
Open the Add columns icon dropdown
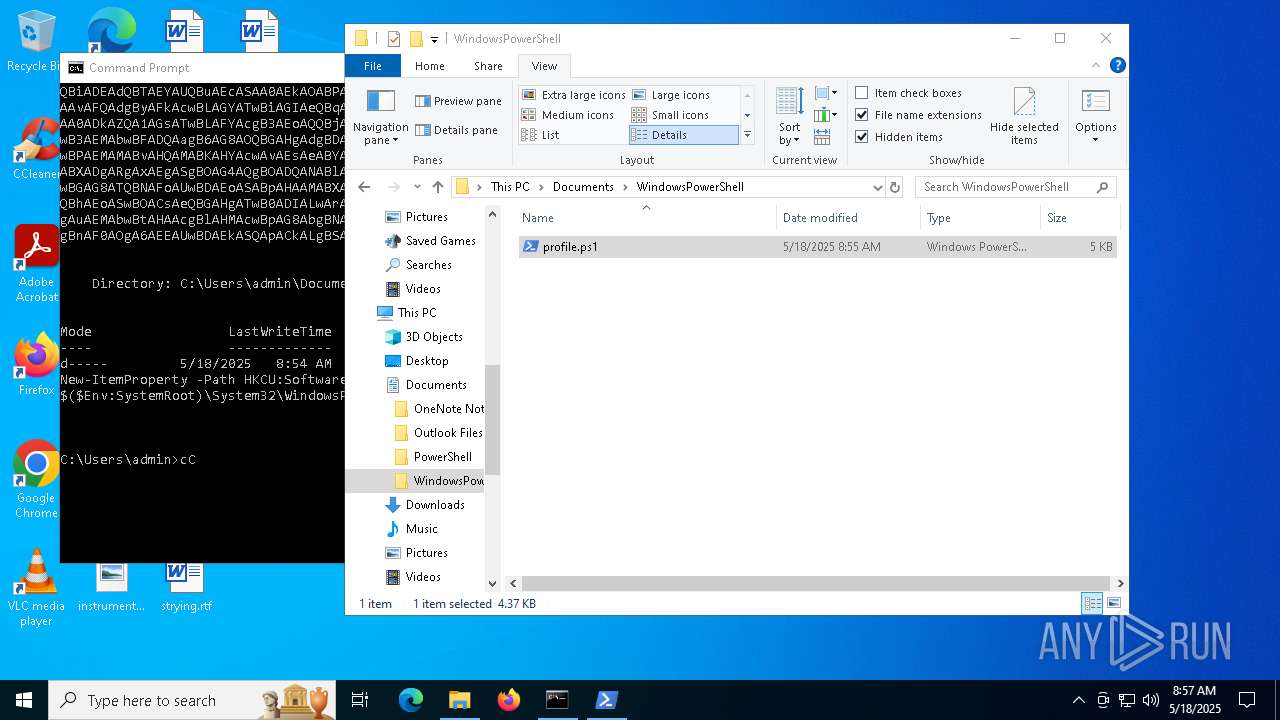tap(826, 115)
